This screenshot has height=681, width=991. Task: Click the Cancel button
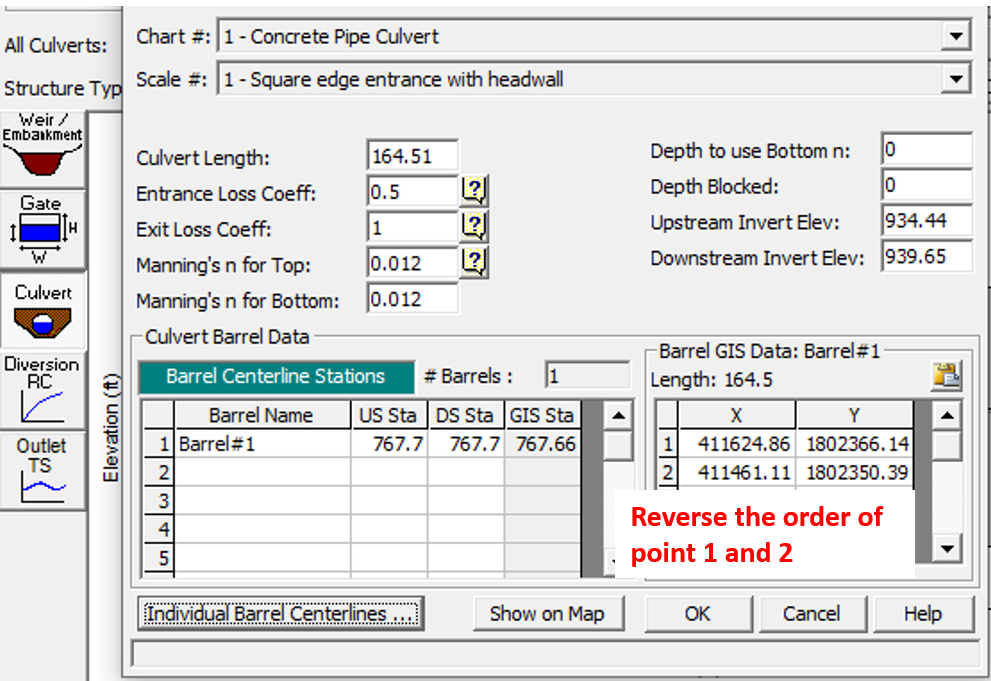[x=812, y=613]
